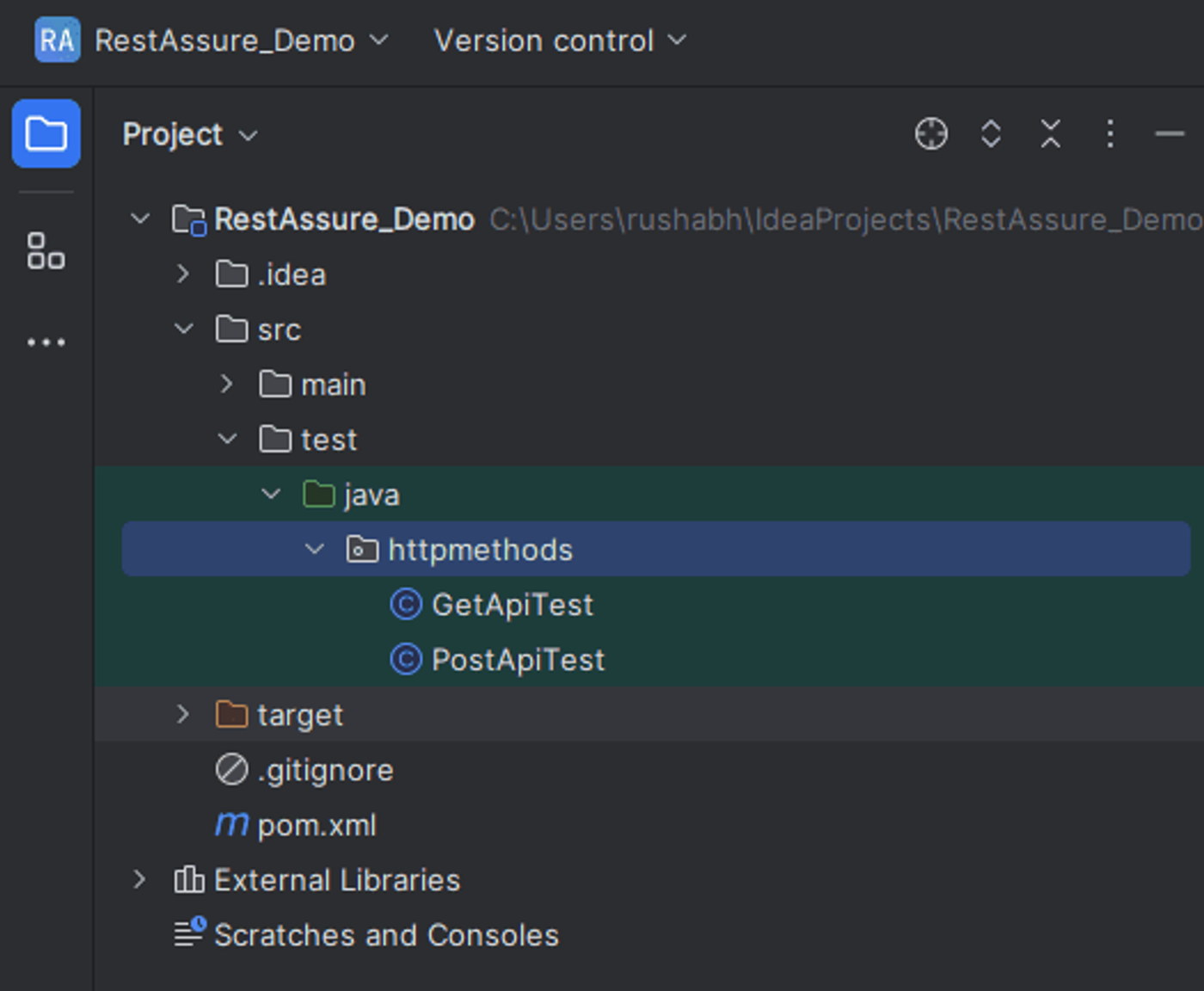Click the orange target folder icon
The width and height of the screenshot is (1204, 991).
(x=232, y=714)
